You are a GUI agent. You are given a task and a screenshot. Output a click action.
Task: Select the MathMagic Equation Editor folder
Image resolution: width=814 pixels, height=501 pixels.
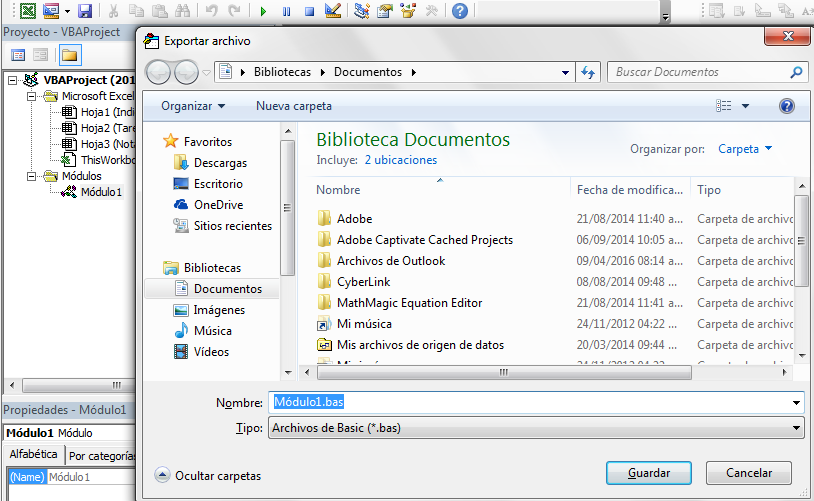pos(410,303)
